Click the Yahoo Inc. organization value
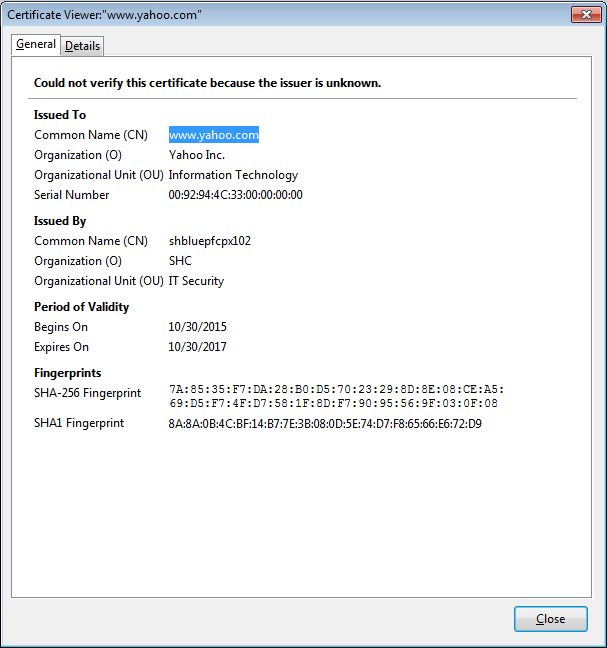 (x=197, y=155)
